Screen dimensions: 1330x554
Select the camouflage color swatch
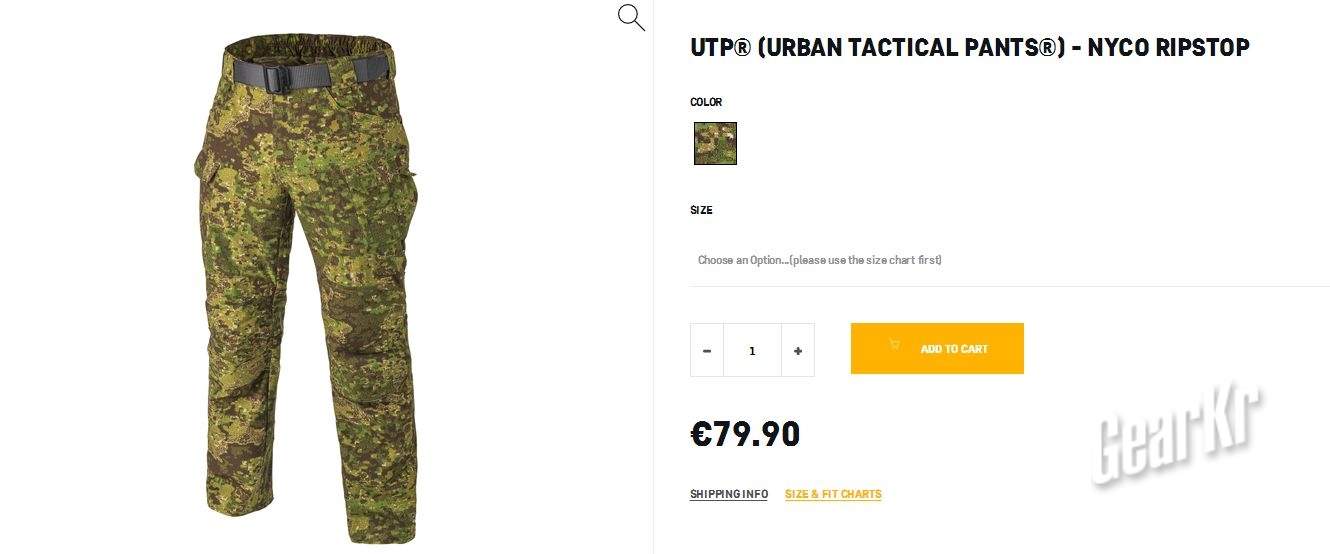point(715,143)
